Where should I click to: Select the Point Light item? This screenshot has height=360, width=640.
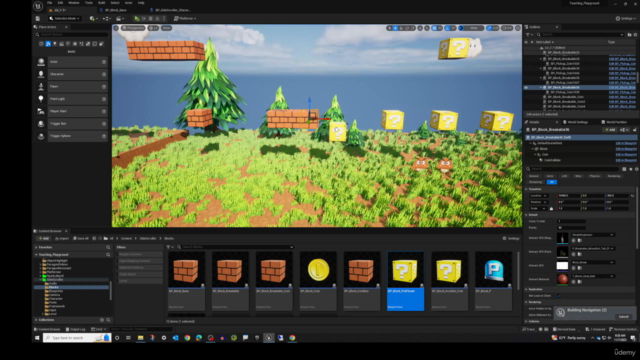click(71, 99)
